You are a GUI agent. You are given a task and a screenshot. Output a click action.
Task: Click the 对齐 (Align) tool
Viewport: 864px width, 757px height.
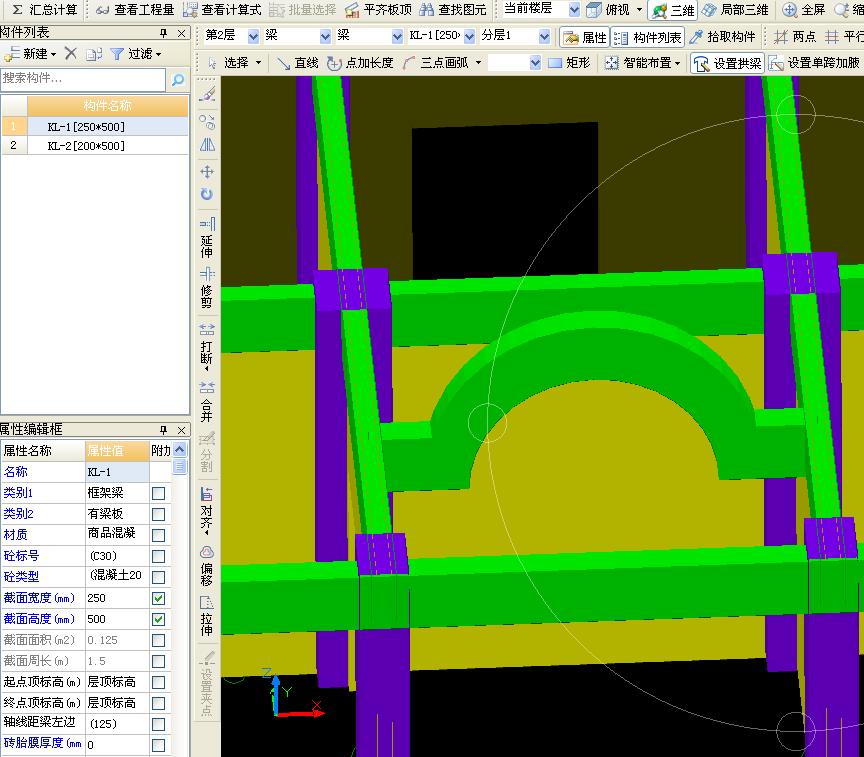pos(207,509)
